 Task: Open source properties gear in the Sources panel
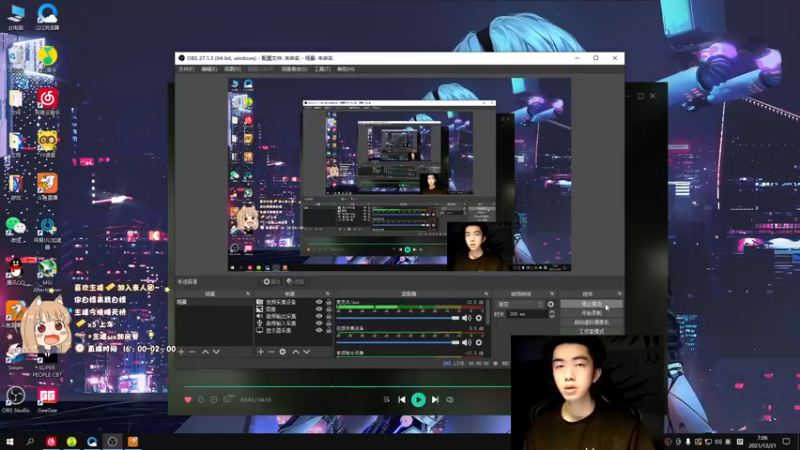click(x=283, y=352)
